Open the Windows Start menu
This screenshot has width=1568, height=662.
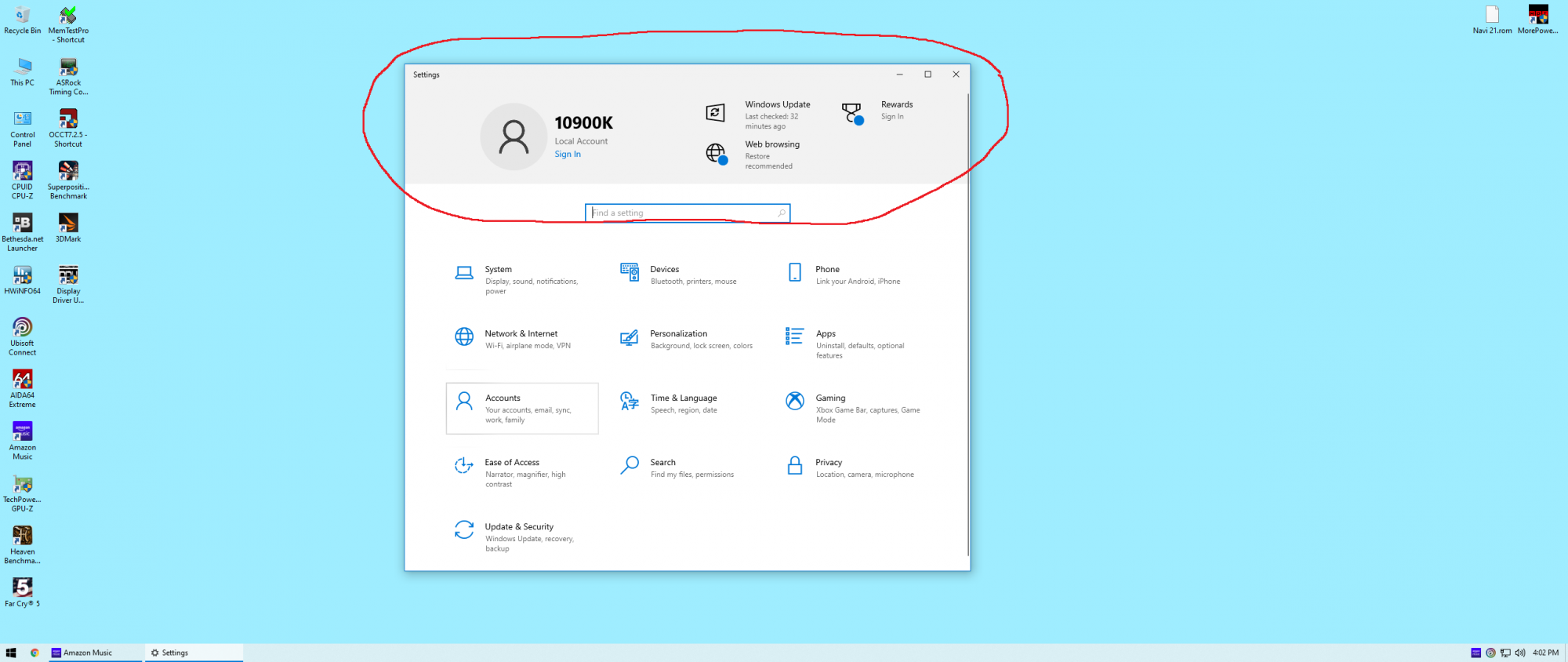[x=11, y=653]
